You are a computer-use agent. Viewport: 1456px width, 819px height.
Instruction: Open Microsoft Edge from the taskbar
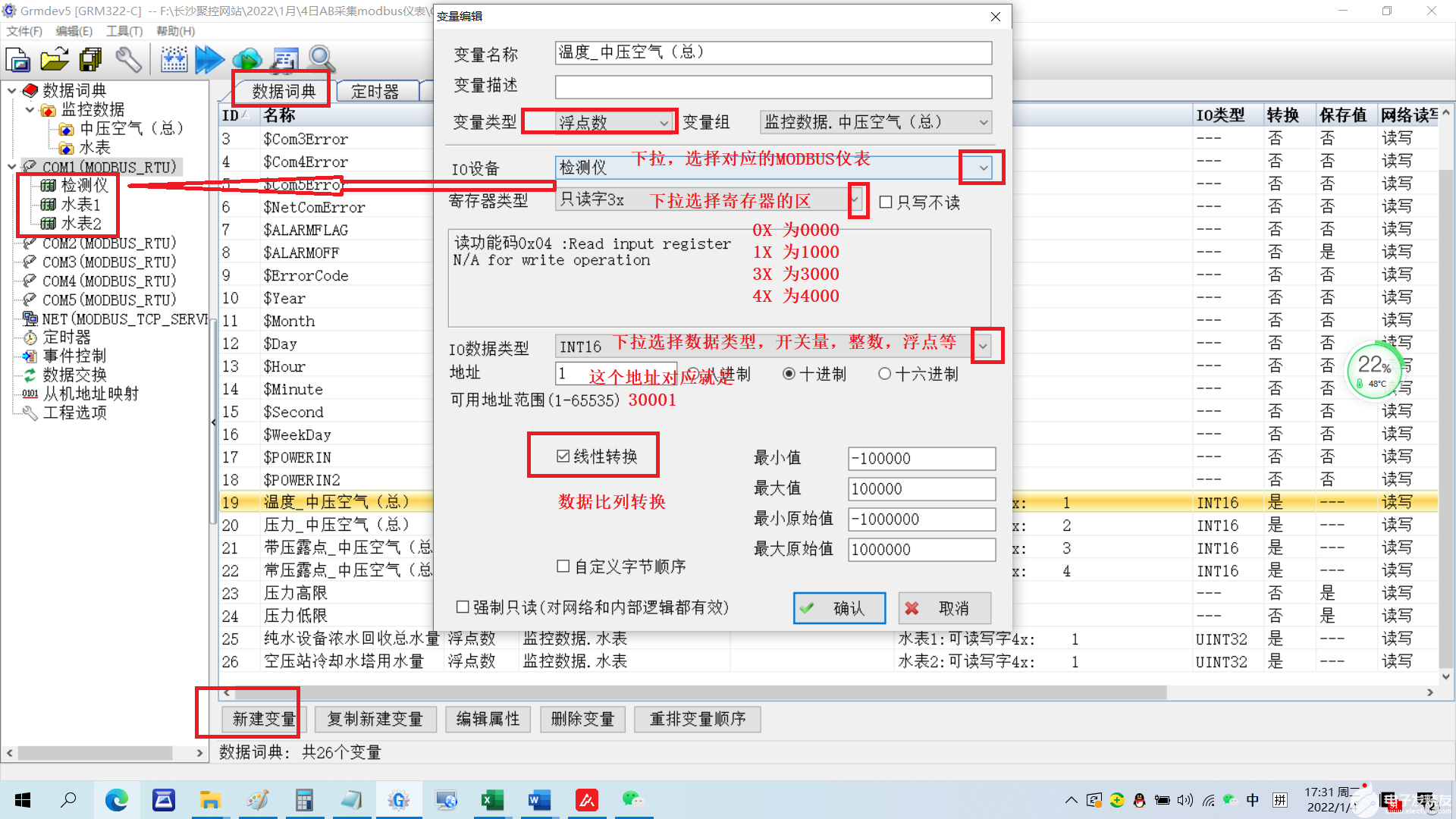coord(116,800)
